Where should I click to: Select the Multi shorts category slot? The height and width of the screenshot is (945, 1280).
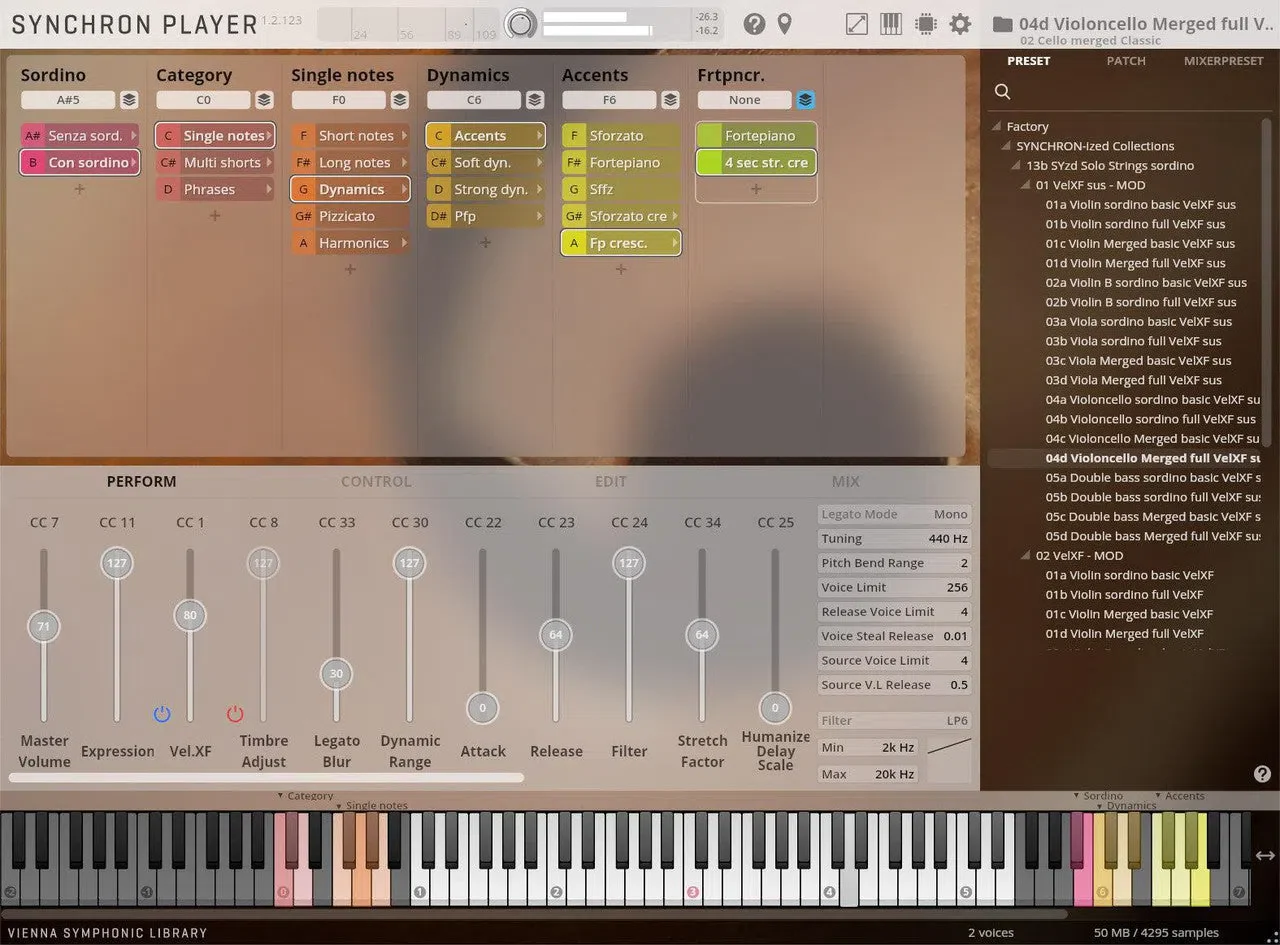[214, 163]
